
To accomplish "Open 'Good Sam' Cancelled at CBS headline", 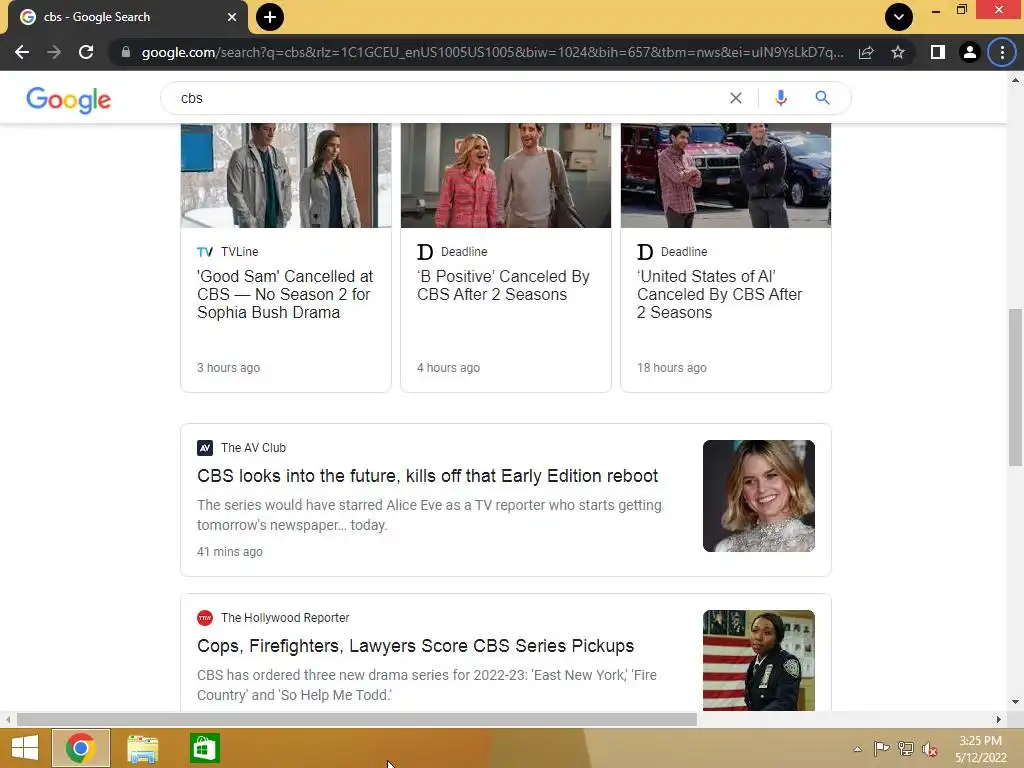I will tap(285, 295).
